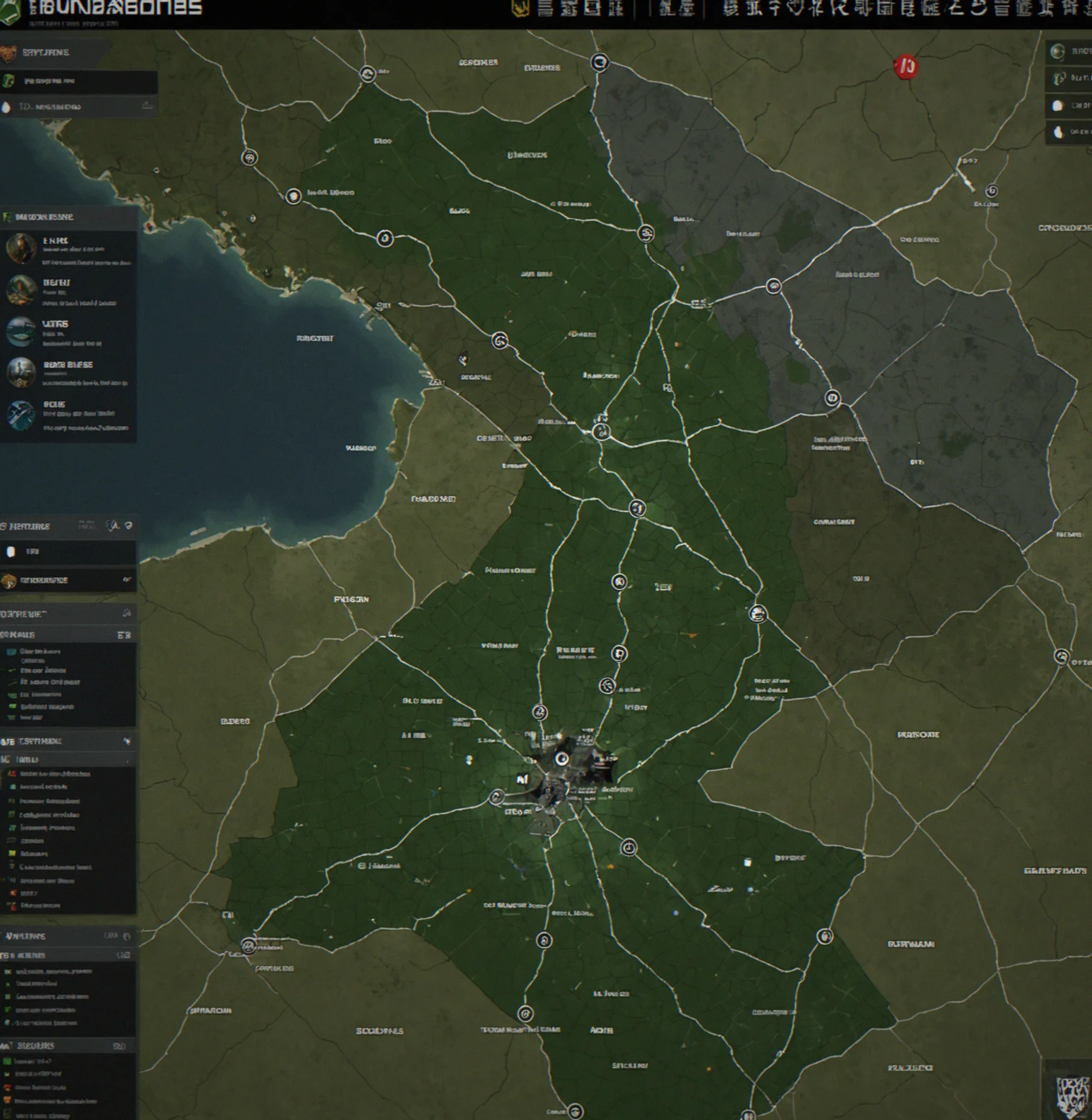This screenshot has width=1092, height=1120.
Task: Expand the row with the round orange emblem via its chevron
Action: (x=127, y=579)
